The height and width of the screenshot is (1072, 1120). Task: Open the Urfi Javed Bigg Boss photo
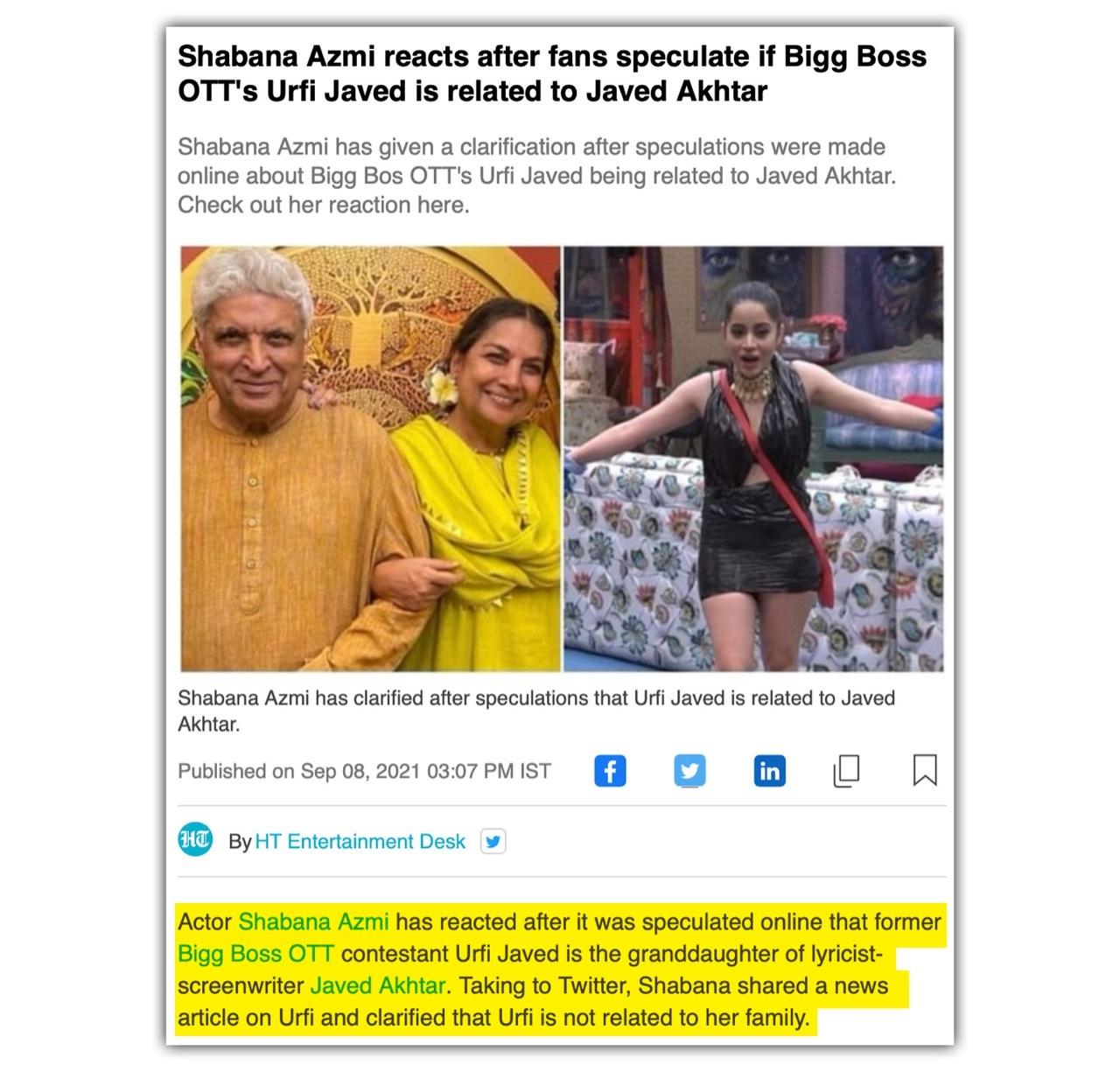click(753, 459)
